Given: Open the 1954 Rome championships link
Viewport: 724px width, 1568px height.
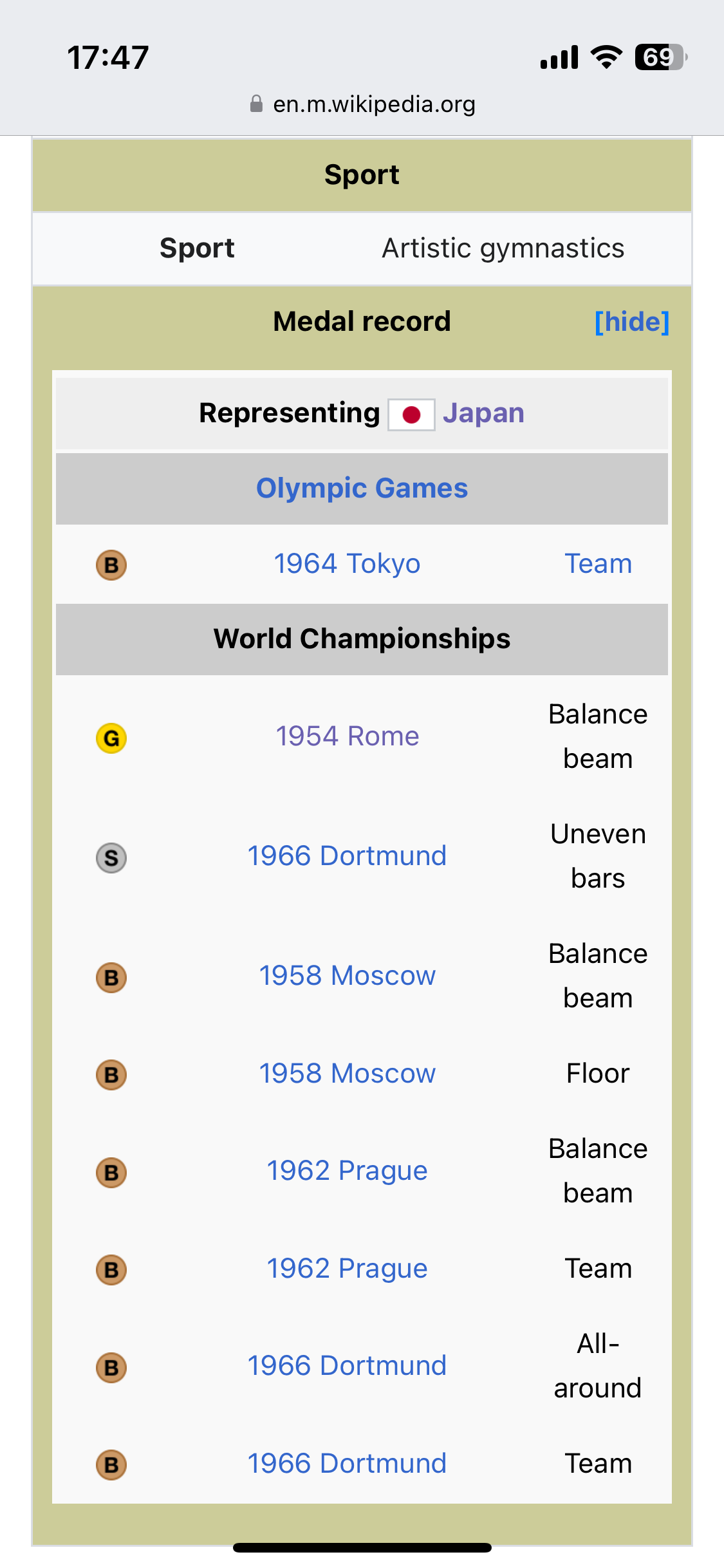Looking at the screenshot, I should 348,736.
